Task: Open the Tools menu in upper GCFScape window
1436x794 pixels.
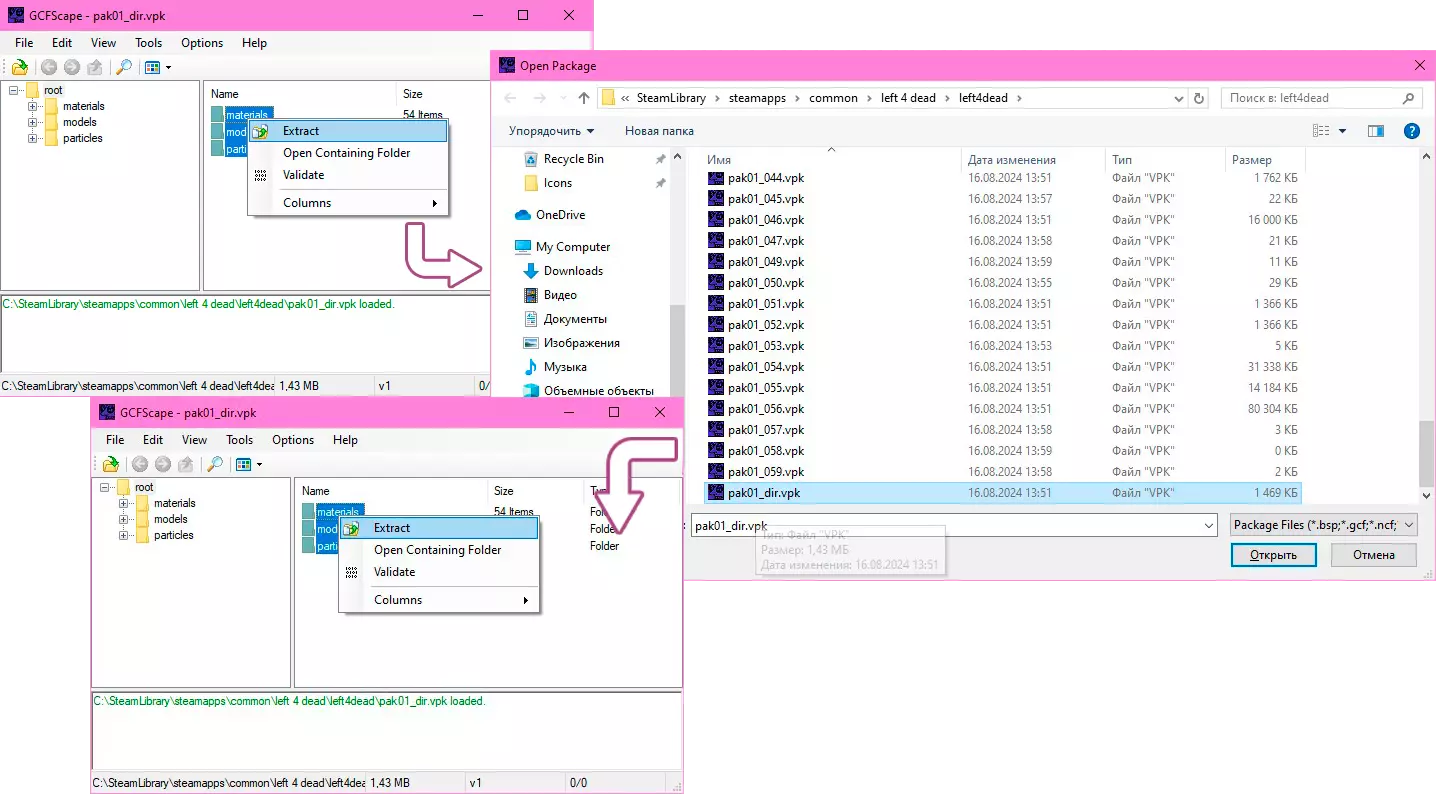Action: click(x=149, y=43)
